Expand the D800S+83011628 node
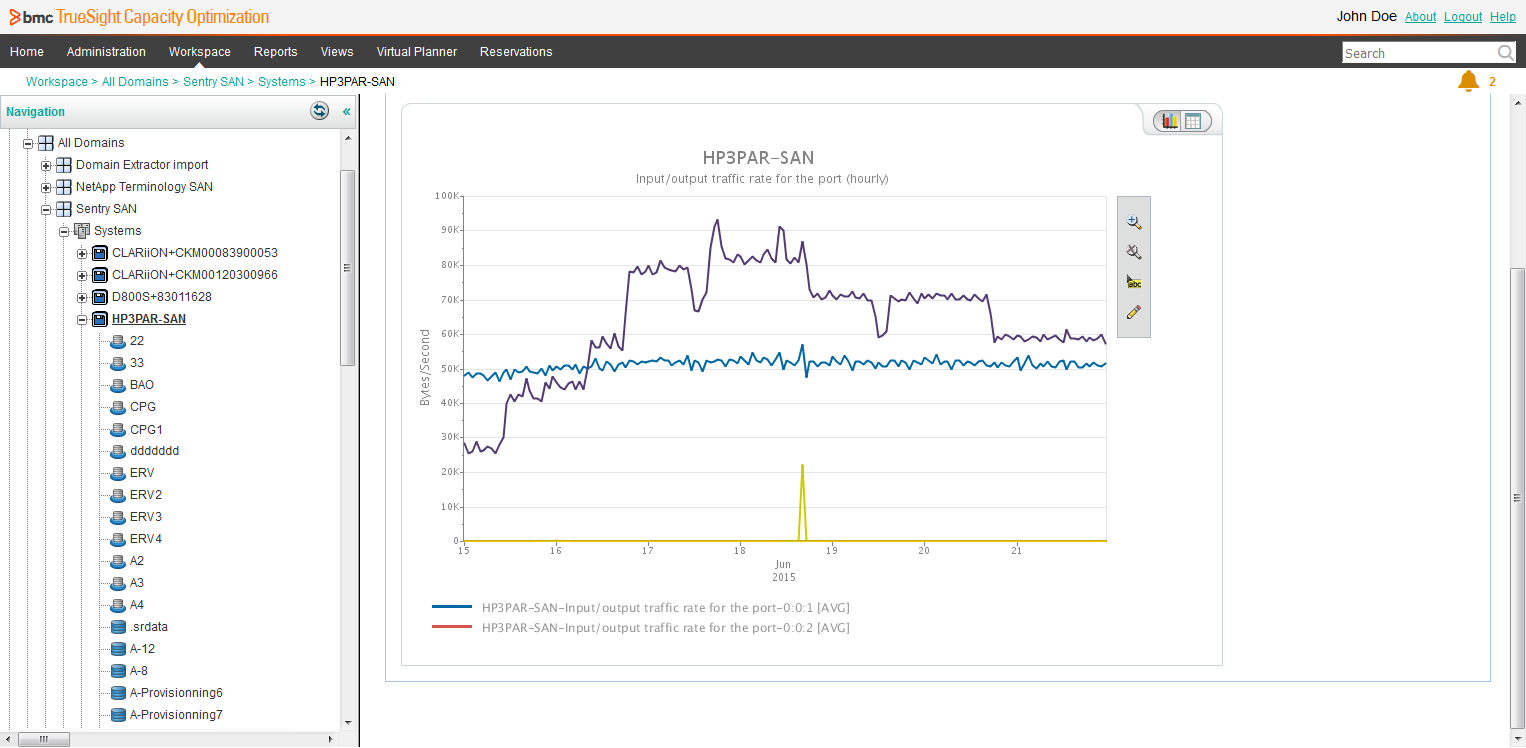The width and height of the screenshot is (1526, 748). click(82, 297)
